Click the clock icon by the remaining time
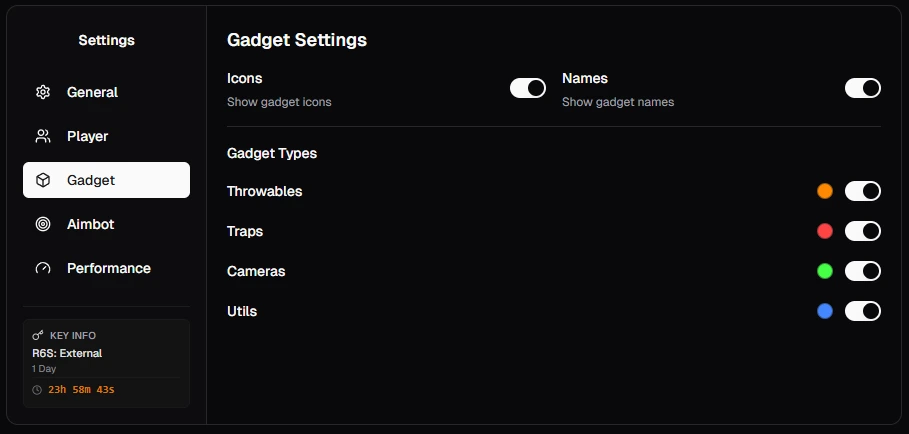Viewport: 909px width, 434px height. click(37, 390)
